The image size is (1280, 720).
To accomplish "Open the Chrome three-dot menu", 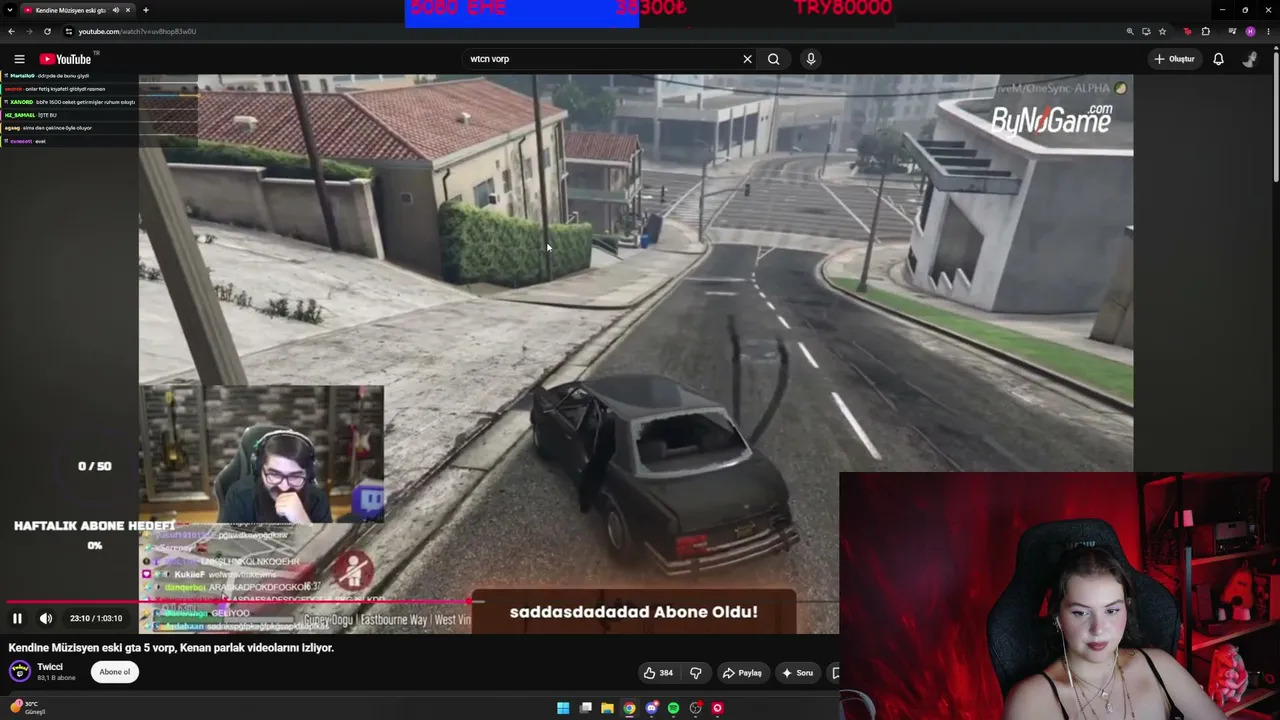I will [1268, 31].
